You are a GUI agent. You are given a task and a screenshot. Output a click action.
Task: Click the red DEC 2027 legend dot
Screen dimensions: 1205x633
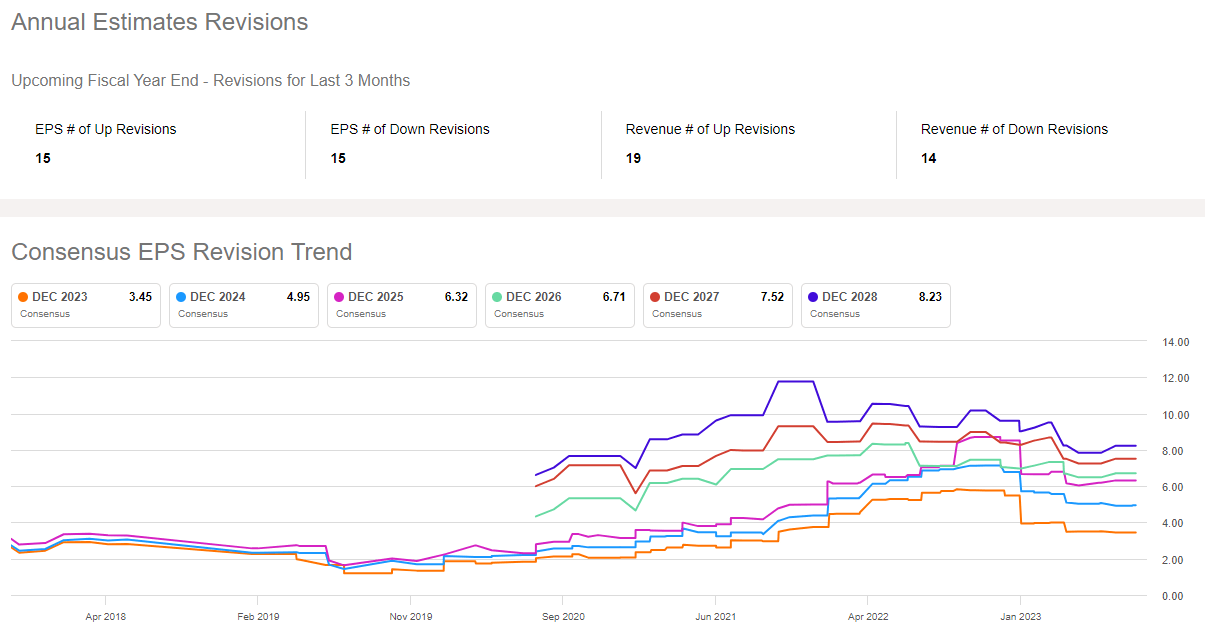tap(657, 297)
